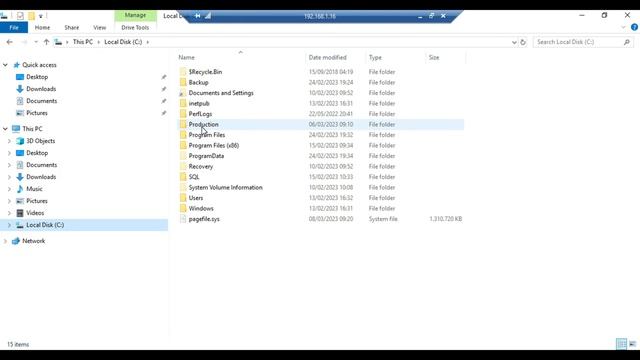Select Program Files (x86) folder icon
The width and height of the screenshot is (640, 360).
click(183, 146)
